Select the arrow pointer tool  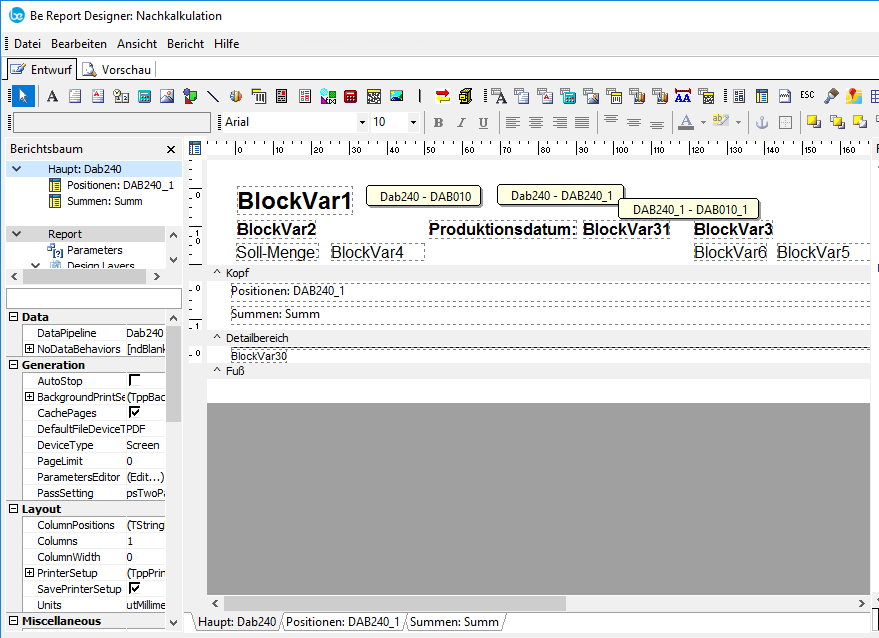click(x=23, y=96)
